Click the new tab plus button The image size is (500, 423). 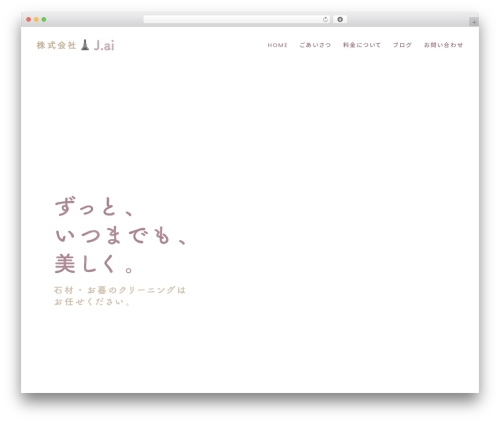point(474,22)
